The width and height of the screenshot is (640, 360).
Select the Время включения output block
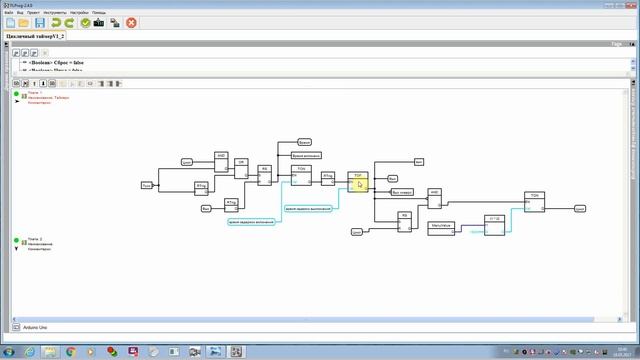pyautogui.click(x=306, y=156)
